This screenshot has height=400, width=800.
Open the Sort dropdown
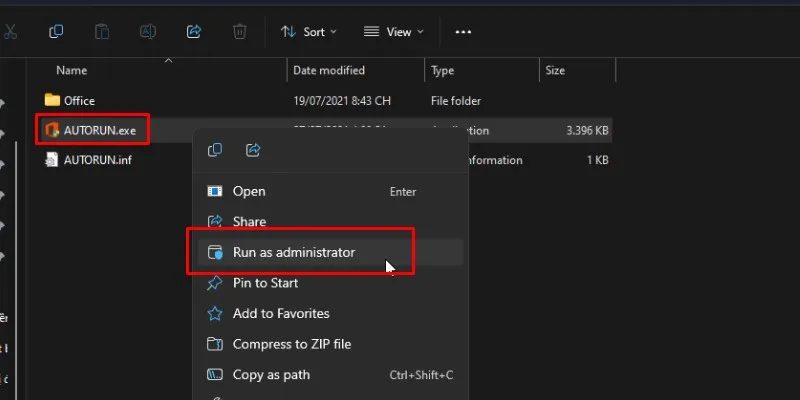(307, 32)
